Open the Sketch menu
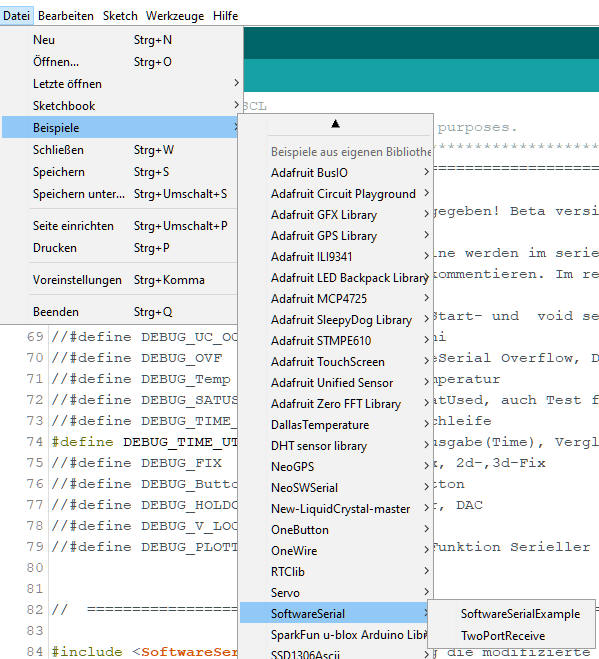This screenshot has width=599, height=659. click(x=120, y=16)
